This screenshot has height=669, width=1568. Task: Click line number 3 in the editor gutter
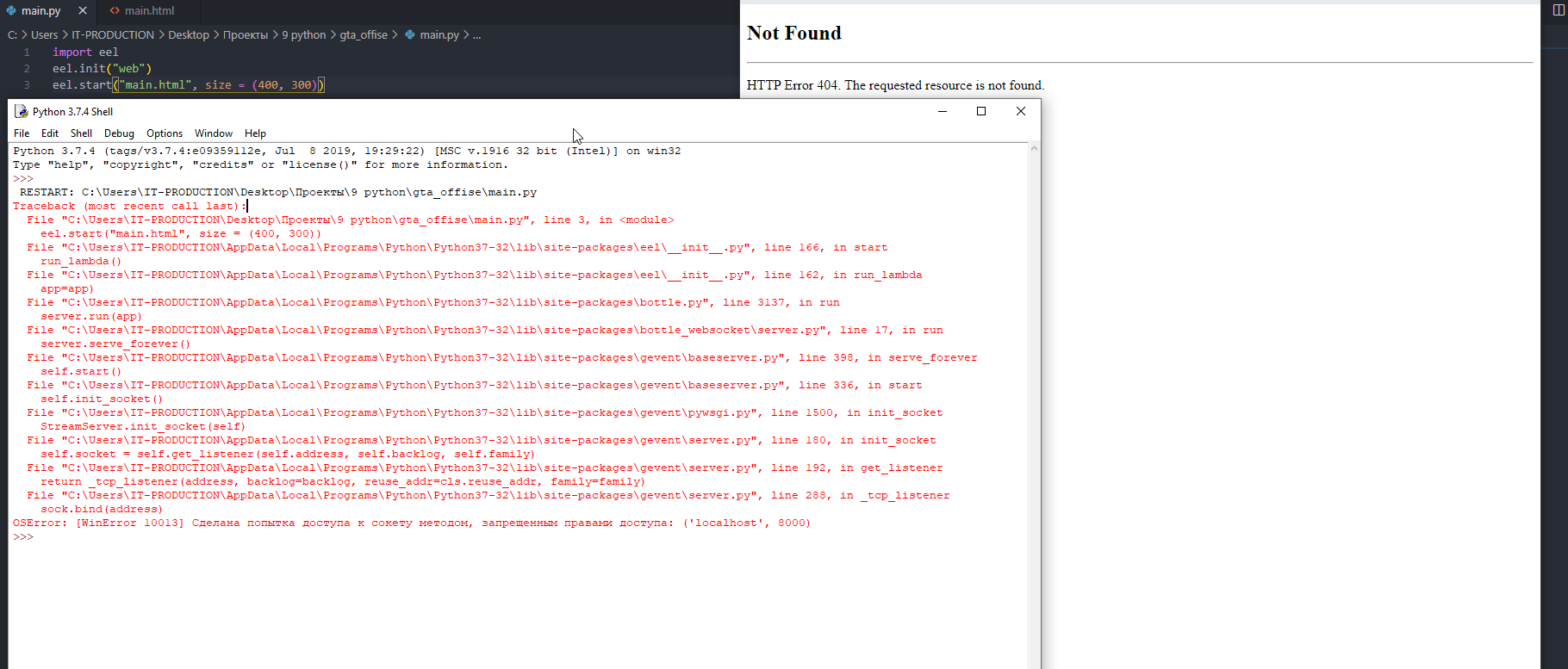(27, 85)
